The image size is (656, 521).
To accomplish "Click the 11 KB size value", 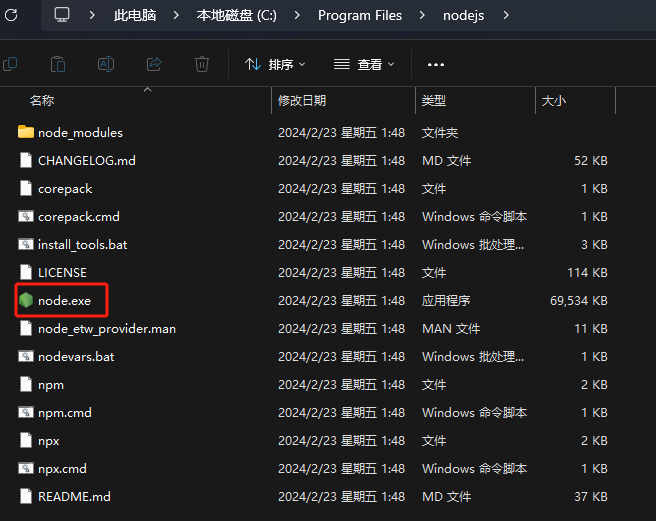I will pyautogui.click(x=591, y=329).
